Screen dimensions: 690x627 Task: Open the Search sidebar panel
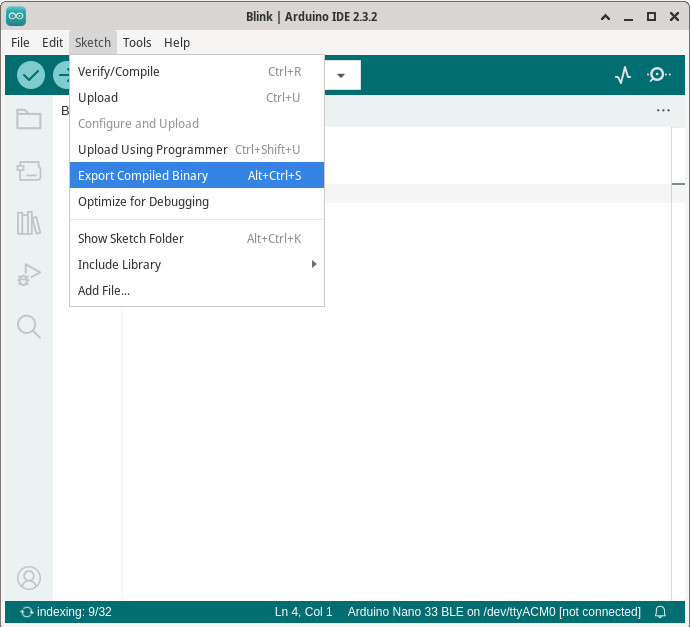(x=29, y=327)
